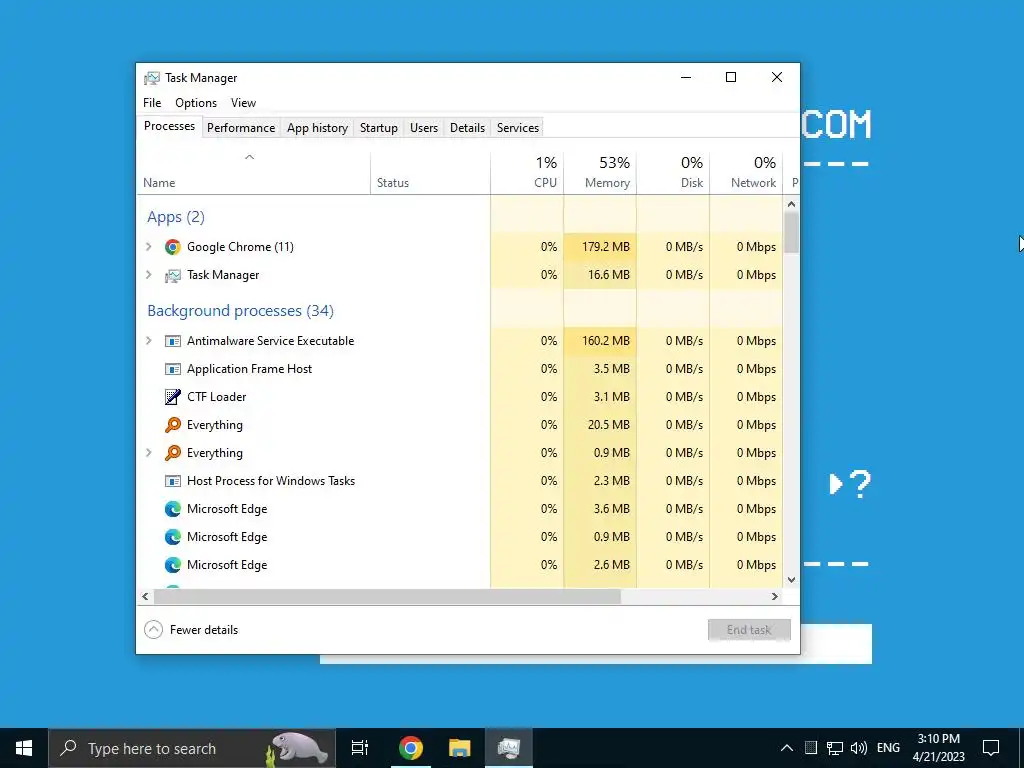Select the Application Frame Host row
This screenshot has width=1024, height=768.
pyautogui.click(x=460, y=369)
